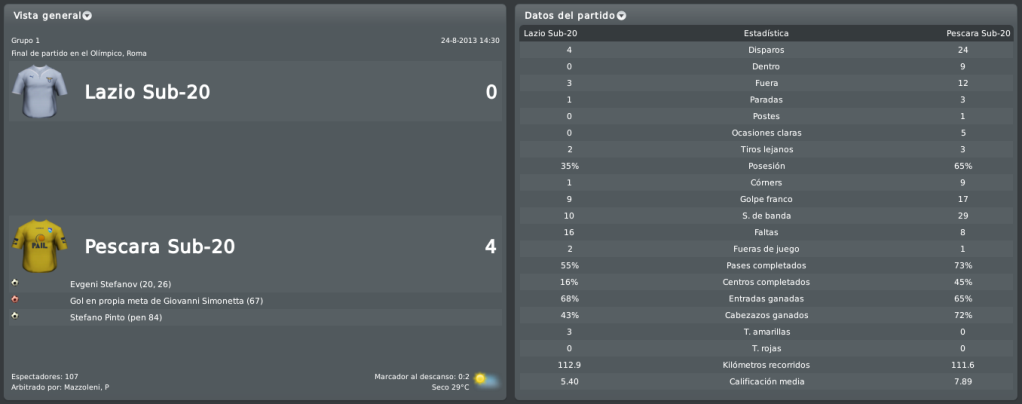Image resolution: width=1022 pixels, height=404 pixels.
Task: Select Stefano Pinto (pen 84) entry
Action: [x=116, y=318]
